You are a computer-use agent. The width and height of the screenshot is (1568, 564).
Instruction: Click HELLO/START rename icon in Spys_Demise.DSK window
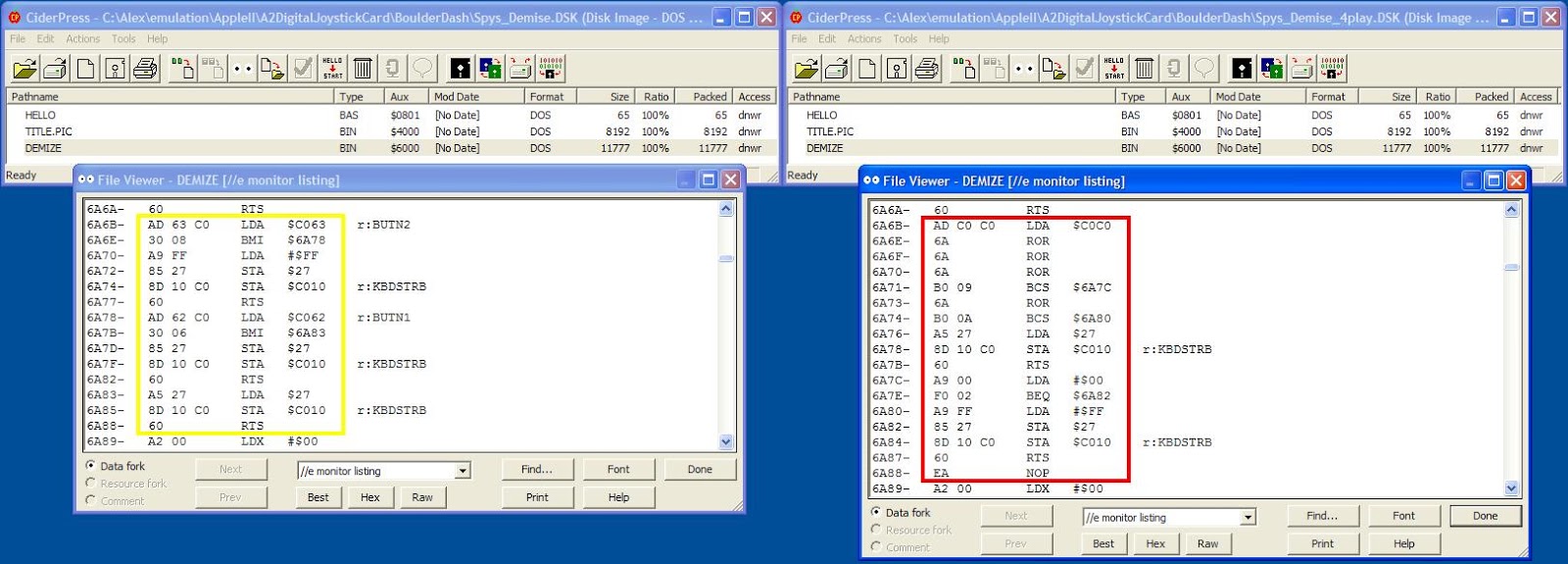(332, 68)
